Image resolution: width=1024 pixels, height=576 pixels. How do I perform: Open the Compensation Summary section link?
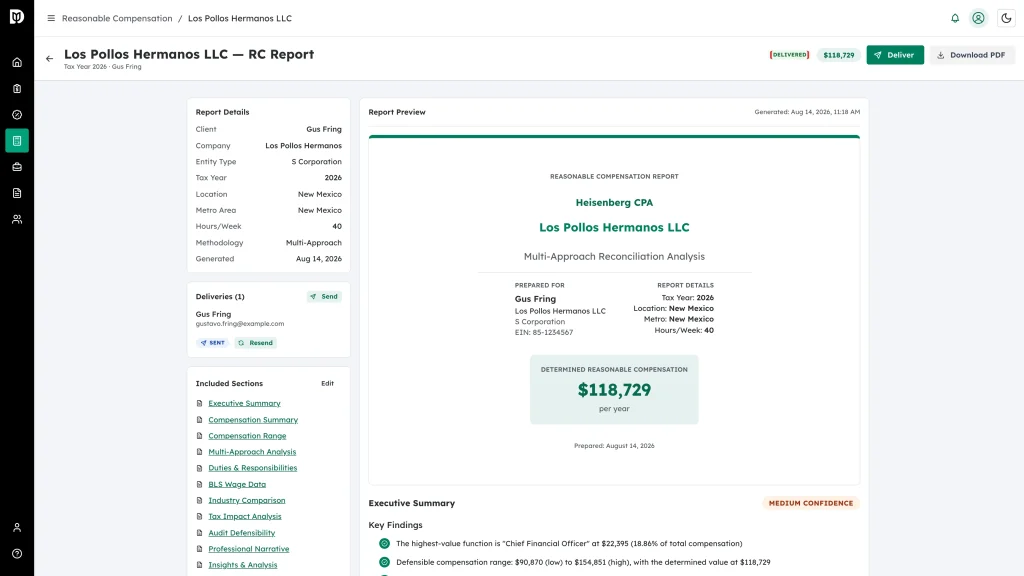click(253, 420)
